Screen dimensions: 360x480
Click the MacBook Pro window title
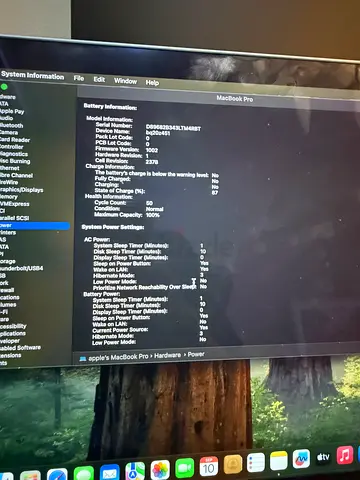(235, 98)
